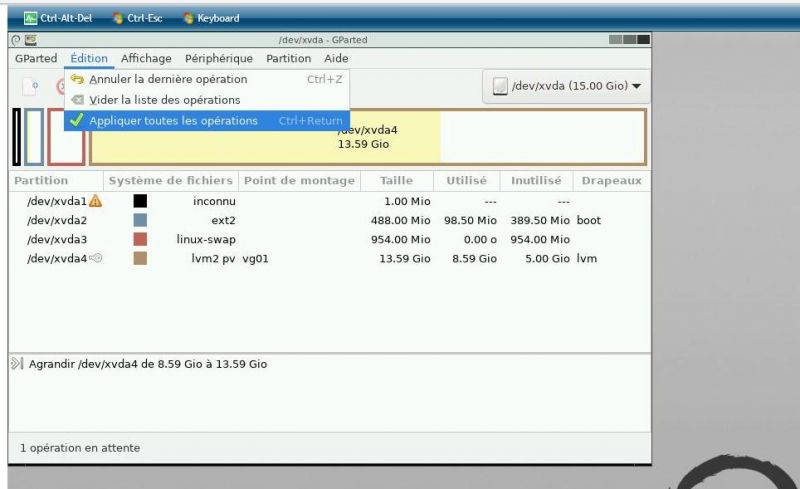Click the GParted app icon in title bar

(x=31, y=40)
